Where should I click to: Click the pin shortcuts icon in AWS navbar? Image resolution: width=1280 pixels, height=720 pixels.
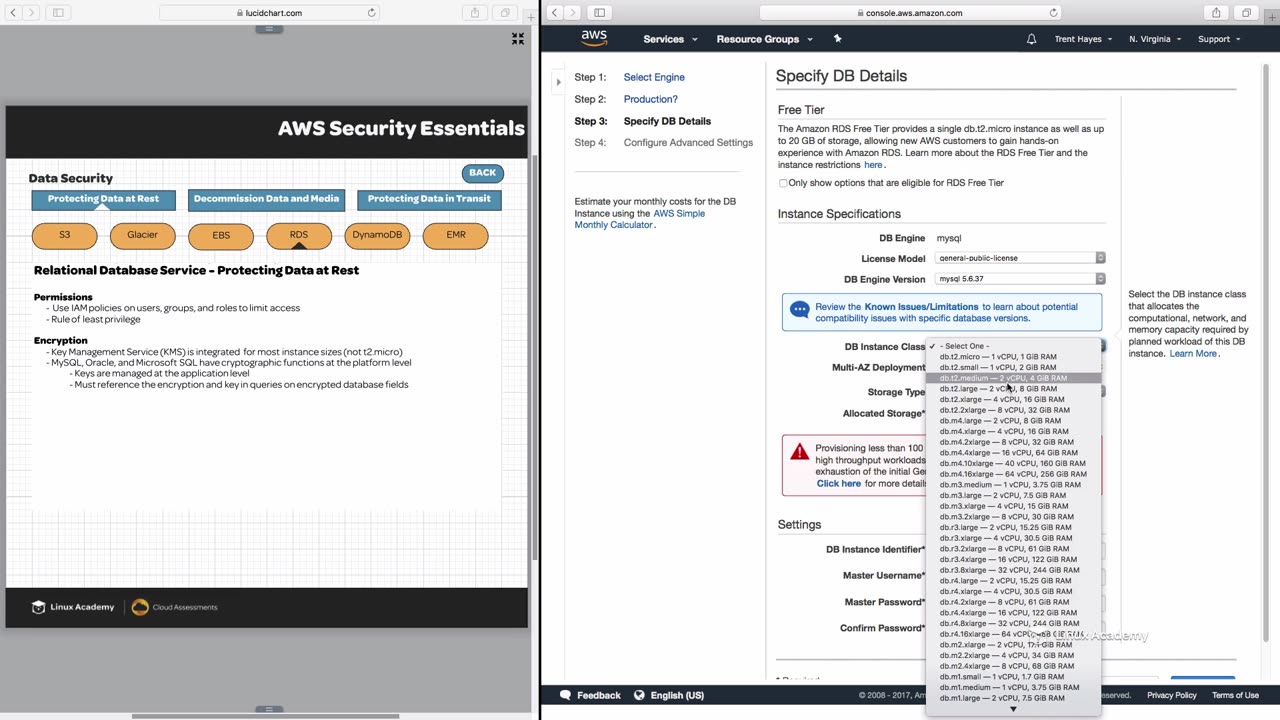pyautogui.click(x=838, y=39)
